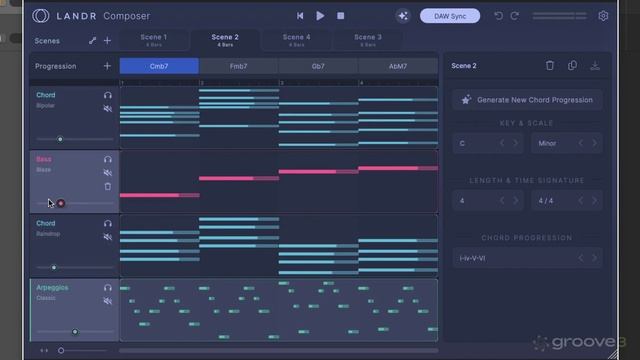The width and height of the screenshot is (640, 360).
Task: Stop playback with the stop button
Action: pyautogui.click(x=340, y=16)
